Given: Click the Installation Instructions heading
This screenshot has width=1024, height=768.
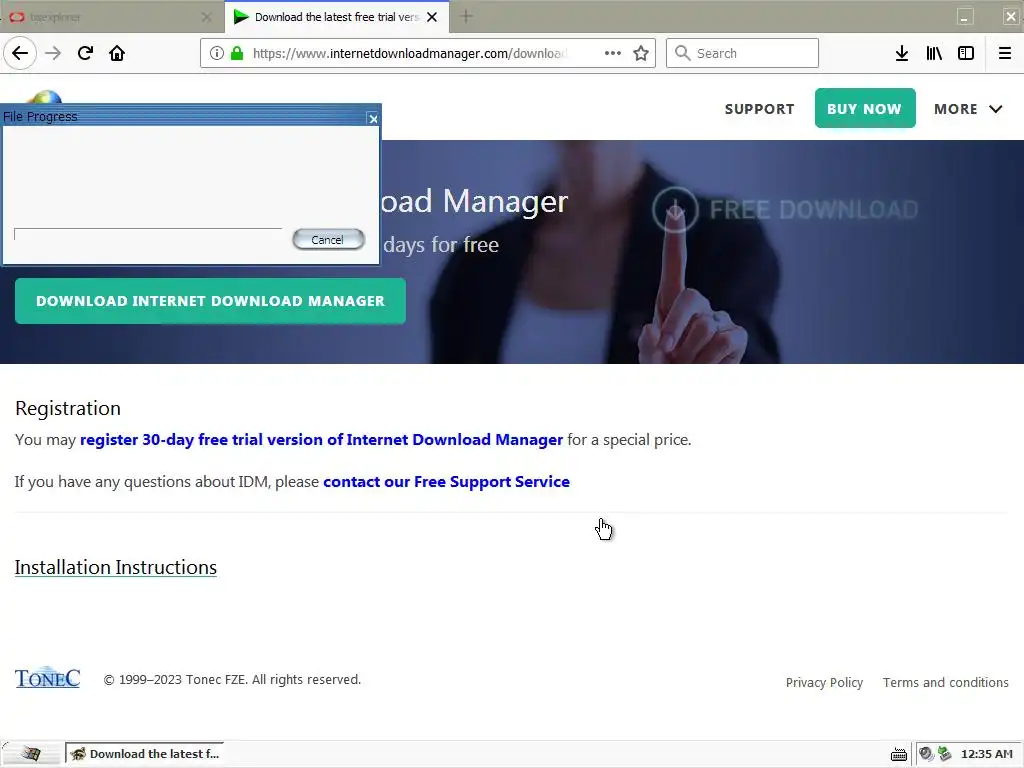Looking at the screenshot, I should click(x=116, y=567).
